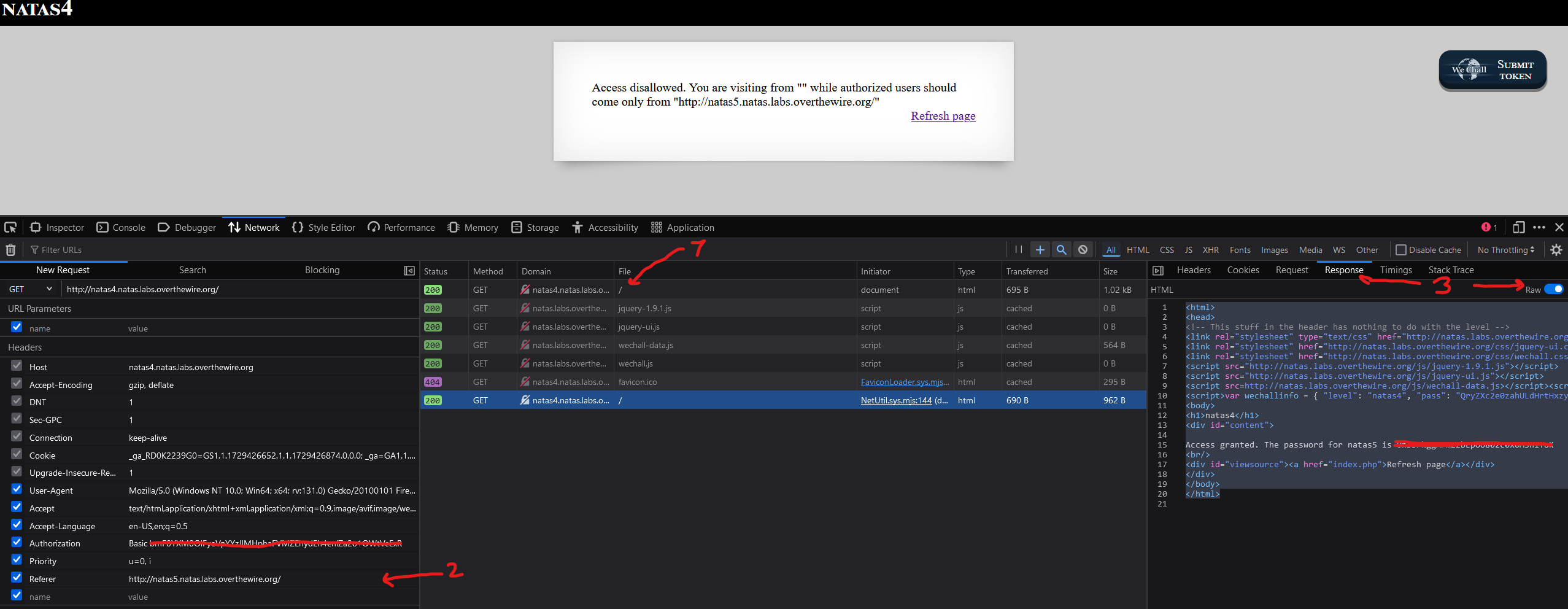
Task: Click the Refresh page link
Action: point(943,116)
